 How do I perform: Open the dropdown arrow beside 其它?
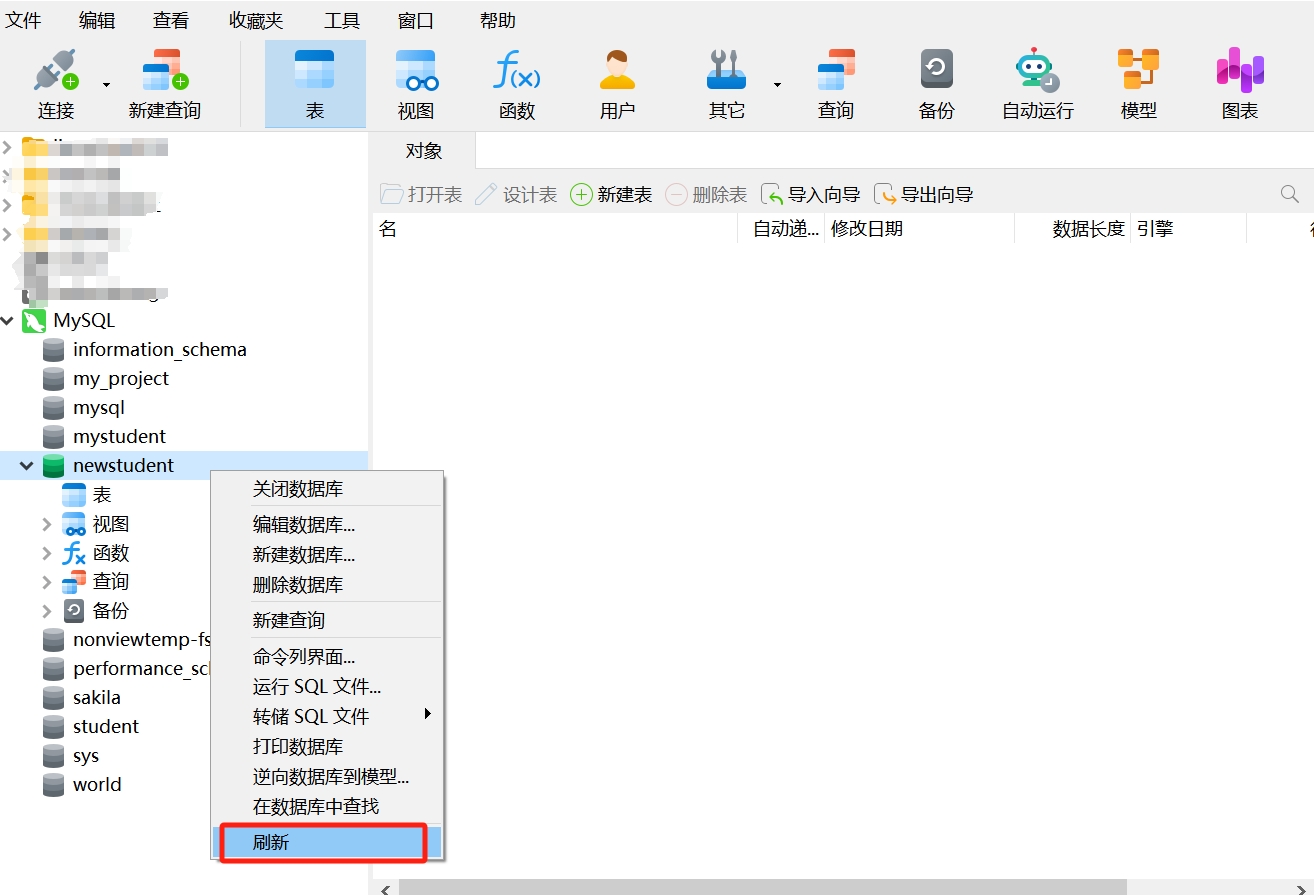tap(777, 85)
